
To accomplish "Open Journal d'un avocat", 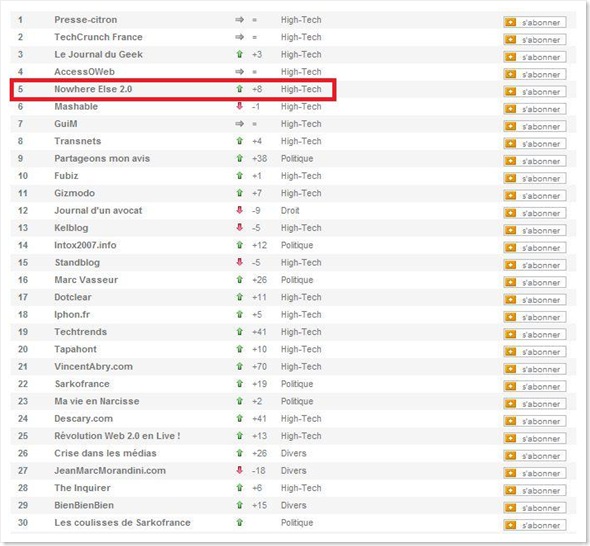I will point(98,210).
